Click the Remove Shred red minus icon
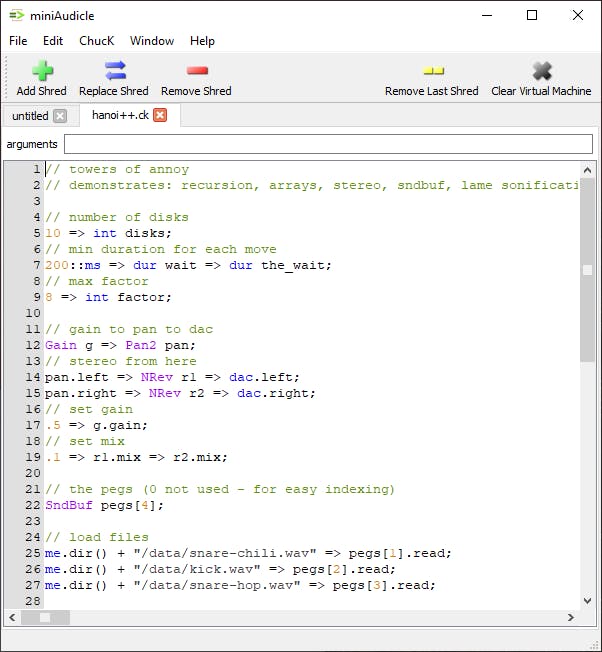The height and width of the screenshot is (652, 602). (197, 70)
